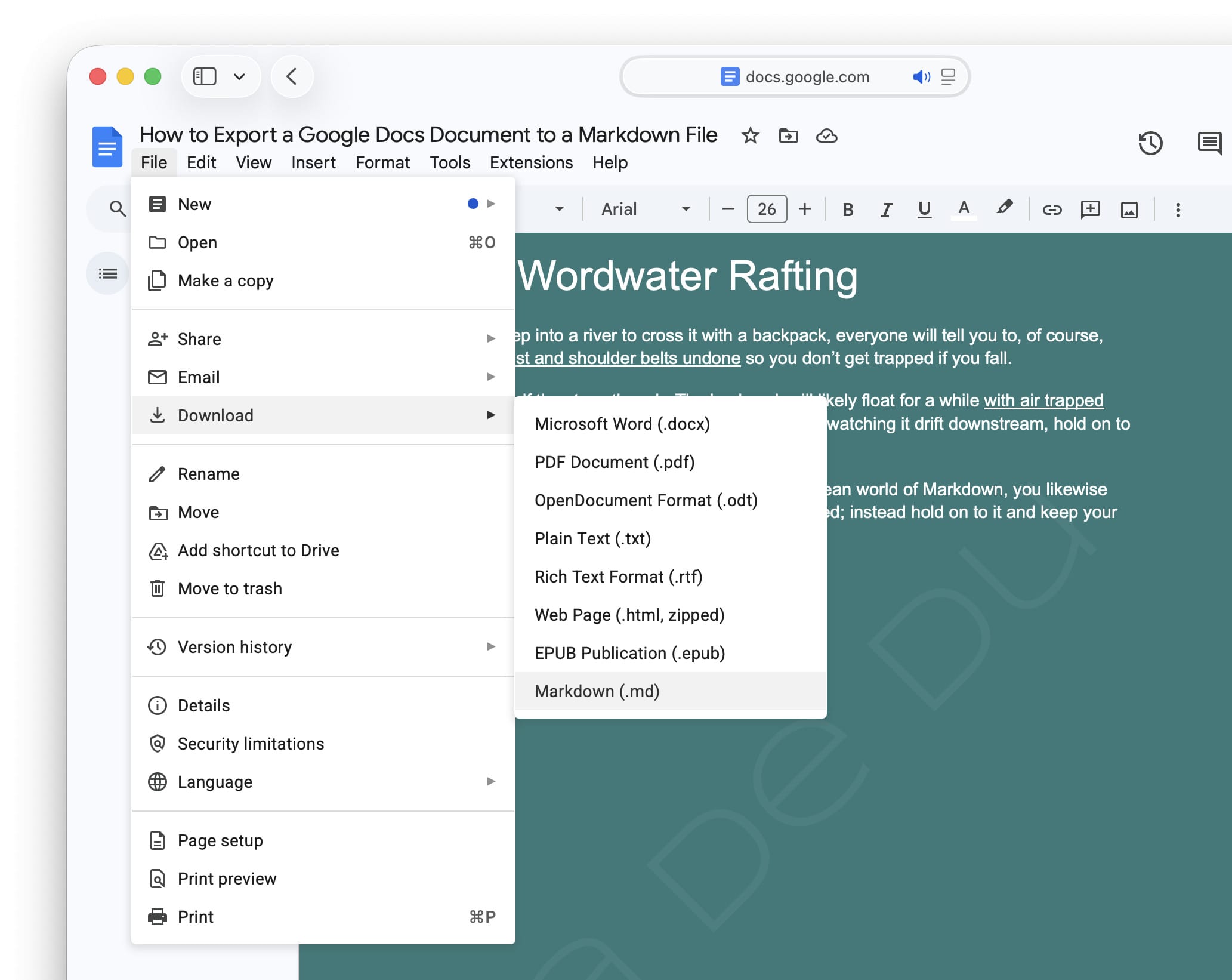This screenshot has width=1232, height=980.
Task: Toggle the browser sidebar icon
Action: click(x=205, y=76)
